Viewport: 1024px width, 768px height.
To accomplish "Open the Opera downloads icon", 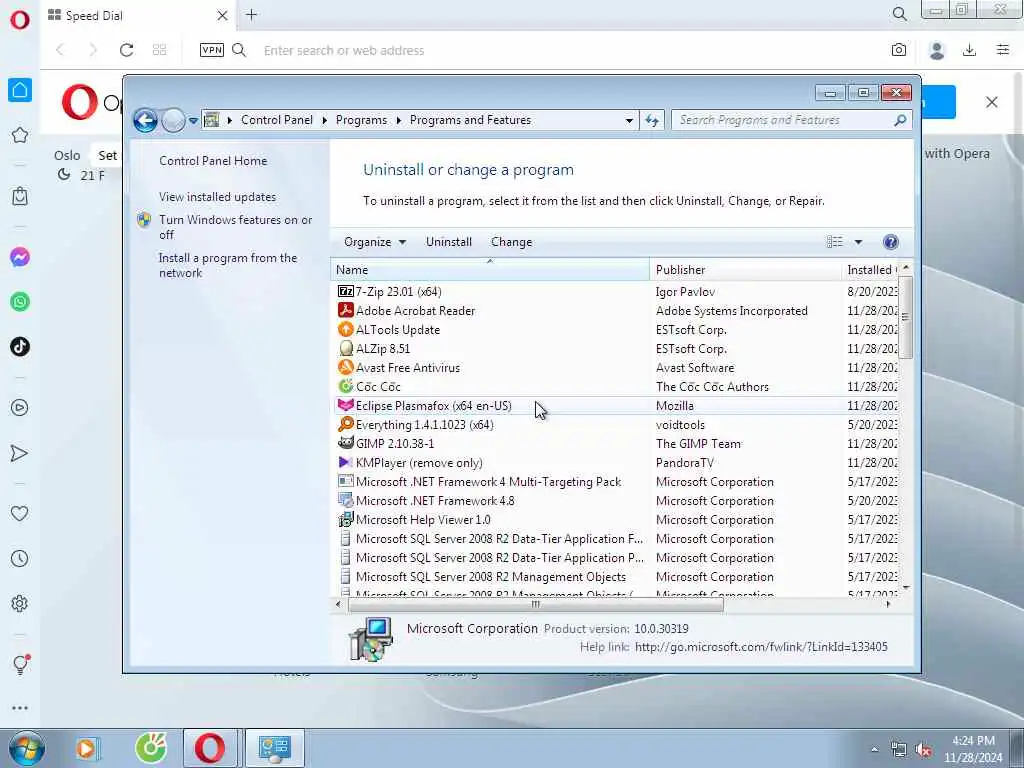I will [970, 50].
